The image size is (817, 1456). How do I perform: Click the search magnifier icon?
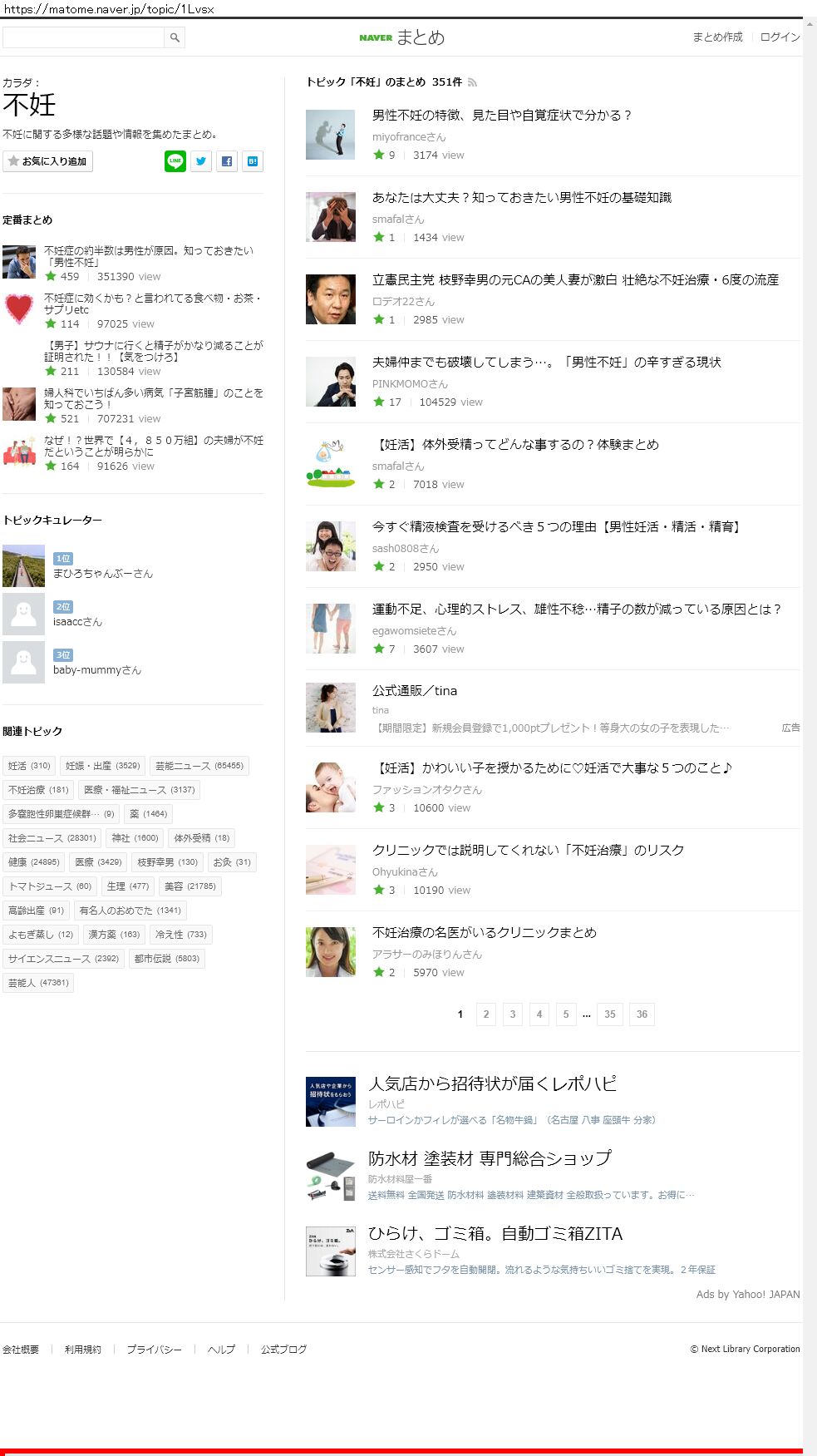[x=175, y=37]
